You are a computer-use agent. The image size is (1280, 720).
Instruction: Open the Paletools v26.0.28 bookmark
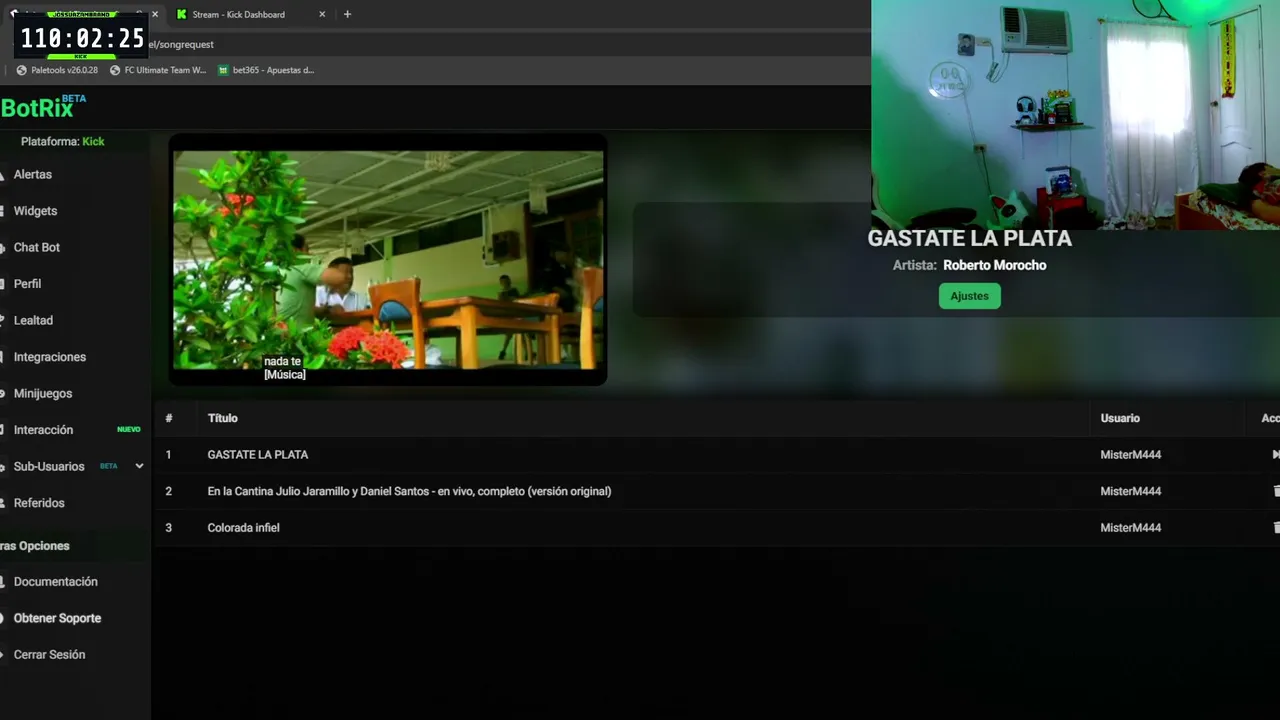(x=57, y=70)
